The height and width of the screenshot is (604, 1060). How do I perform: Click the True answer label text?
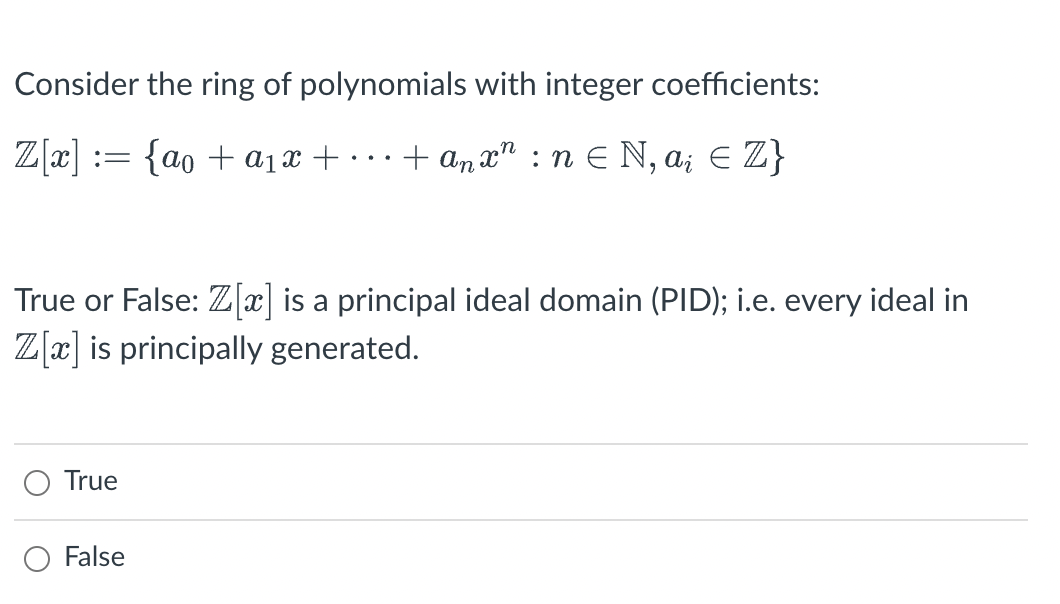pos(90,480)
